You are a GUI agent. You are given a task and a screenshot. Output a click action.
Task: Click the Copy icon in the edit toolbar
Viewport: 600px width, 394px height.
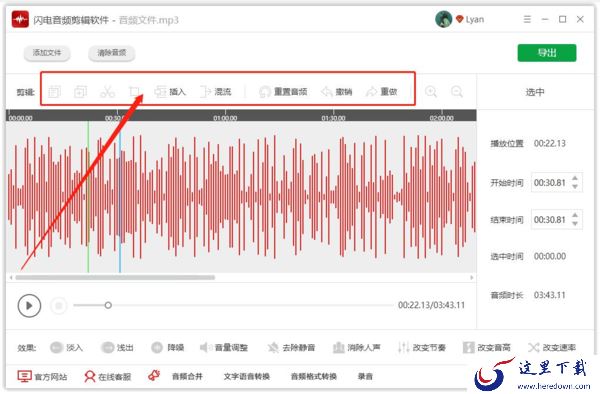(x=54, y=92)
